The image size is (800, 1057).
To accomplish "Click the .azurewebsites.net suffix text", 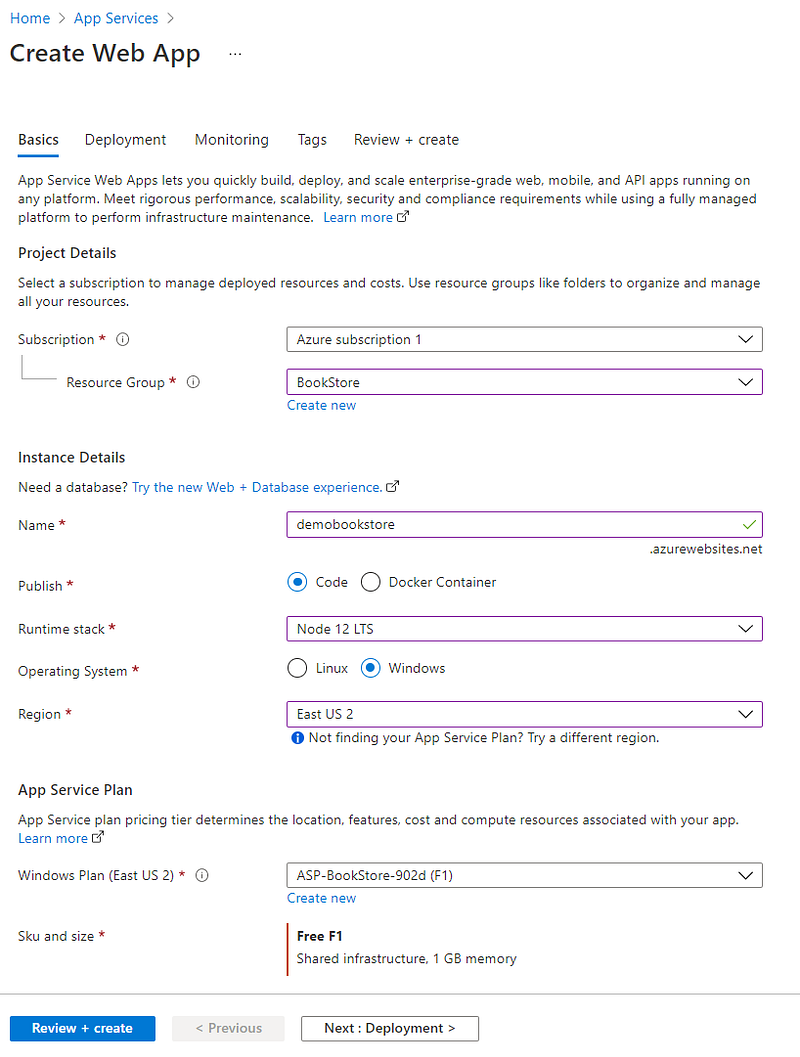I will [706, 549].
